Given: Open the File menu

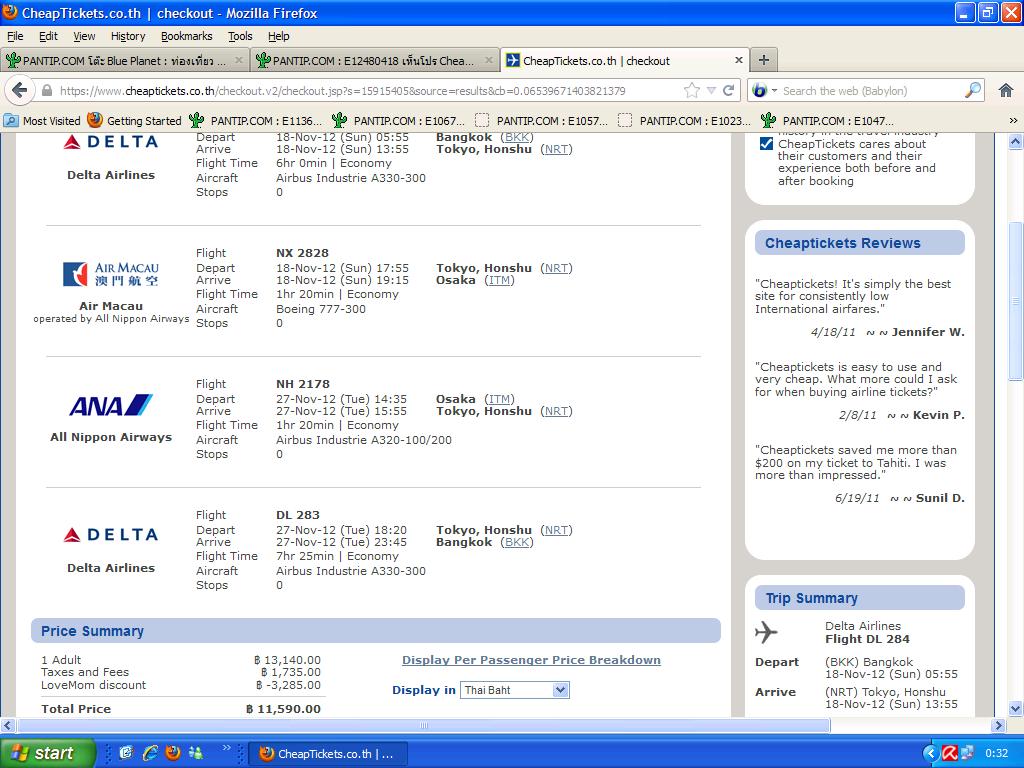Looking at the screenshot, I should click(x=15, y=36).
